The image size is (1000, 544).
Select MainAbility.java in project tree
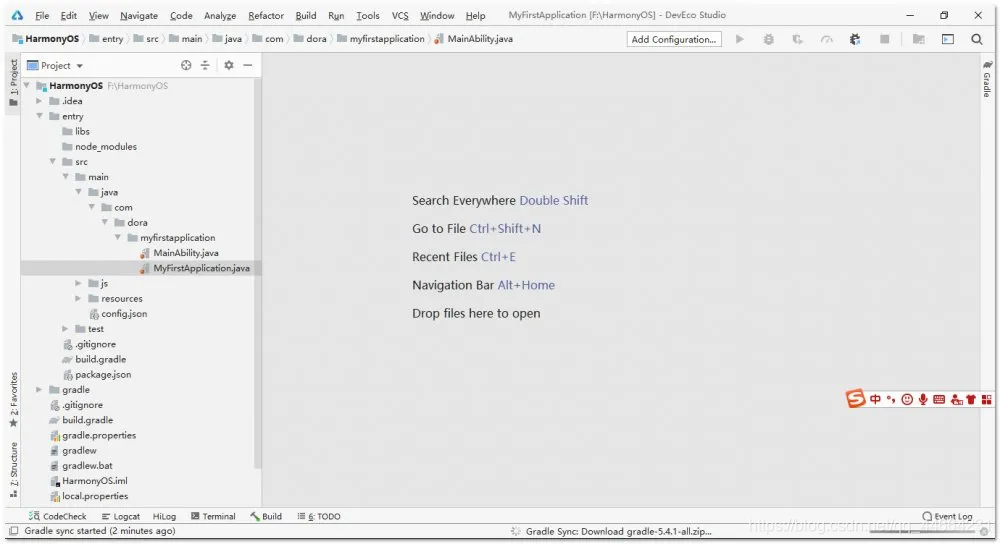(x=186, y=253)
